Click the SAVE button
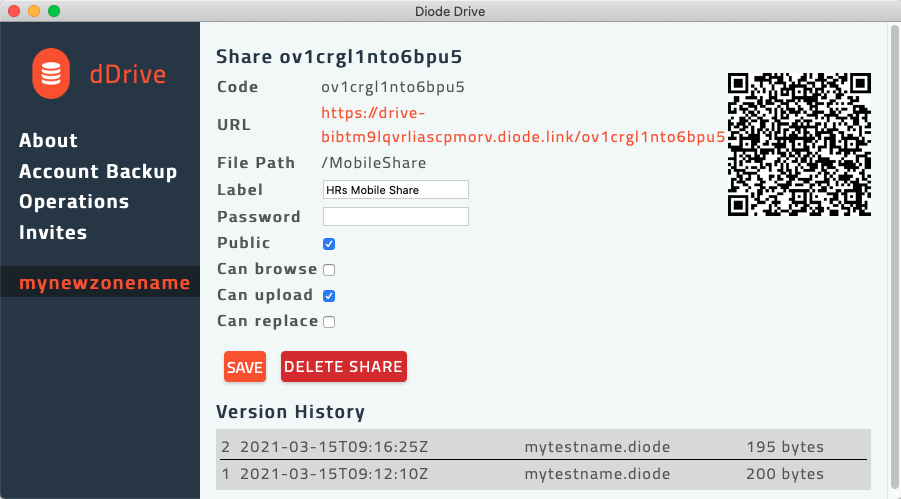The height and width of the screenshot is (499, 901). pos(245,367)
